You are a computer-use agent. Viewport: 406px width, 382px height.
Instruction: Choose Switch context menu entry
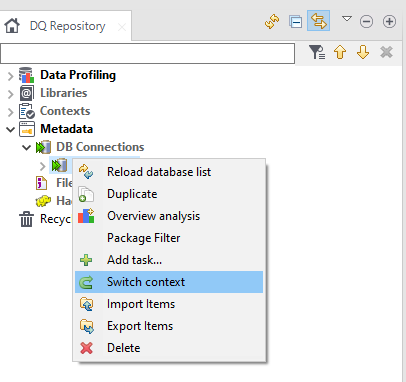tap(169, 282)
